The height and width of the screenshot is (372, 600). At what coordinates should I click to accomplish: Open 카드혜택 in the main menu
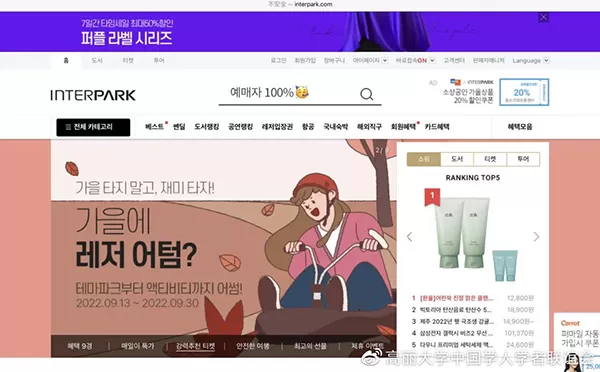(437, 127)
